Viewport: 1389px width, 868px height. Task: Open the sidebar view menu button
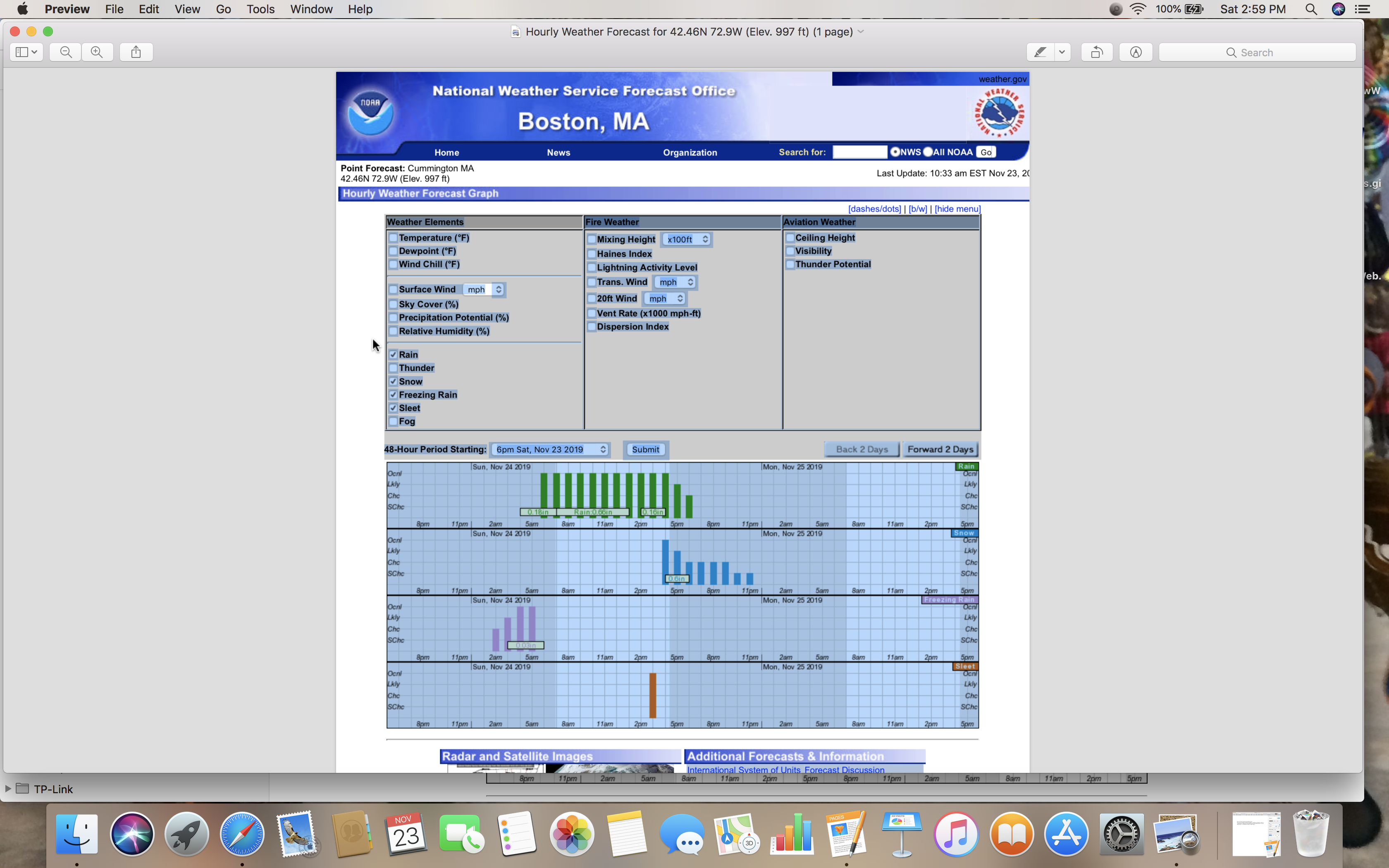26,52
